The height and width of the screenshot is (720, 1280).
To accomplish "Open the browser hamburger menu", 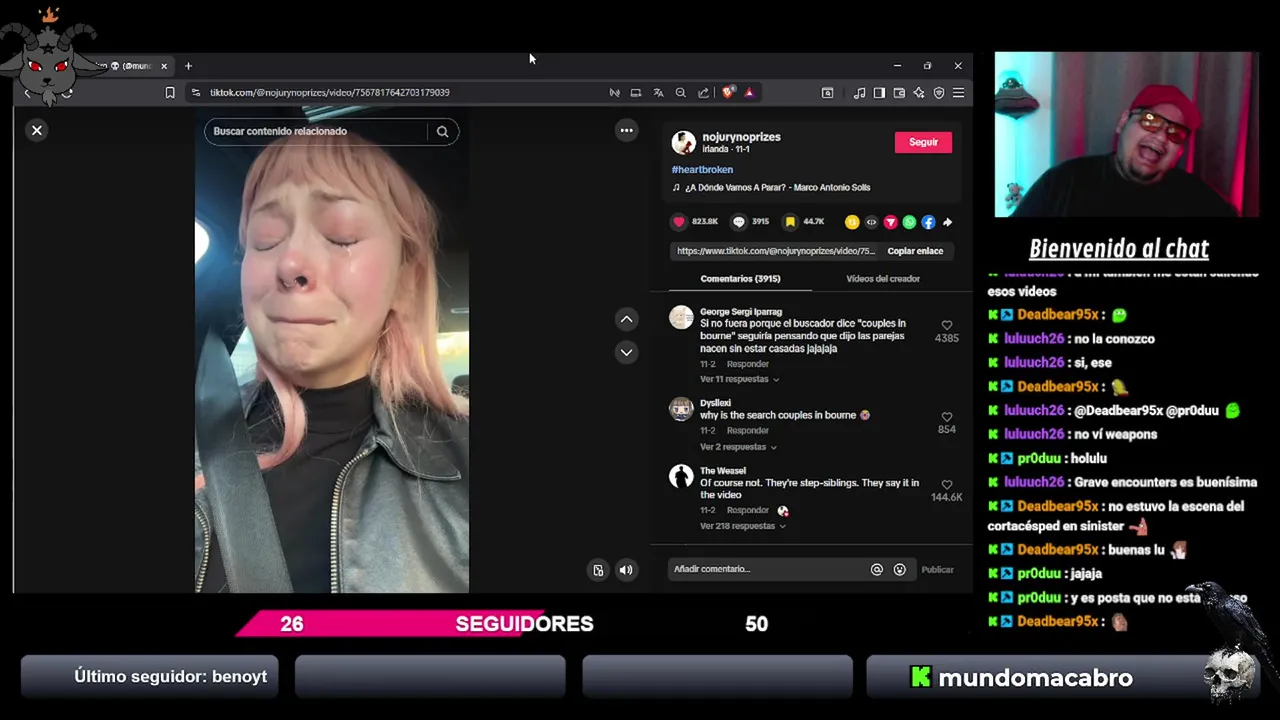I will click(958, 92).
